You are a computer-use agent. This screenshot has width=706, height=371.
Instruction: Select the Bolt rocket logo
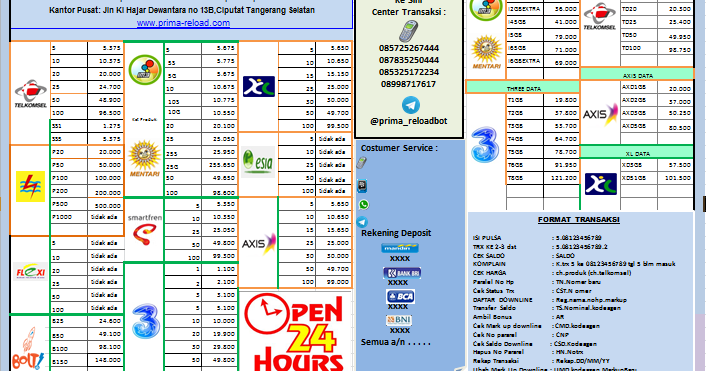[28, 349]
